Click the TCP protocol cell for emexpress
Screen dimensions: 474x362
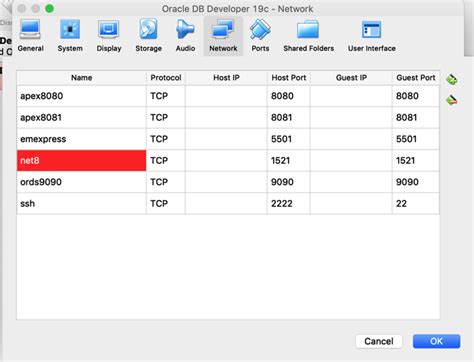166,139
